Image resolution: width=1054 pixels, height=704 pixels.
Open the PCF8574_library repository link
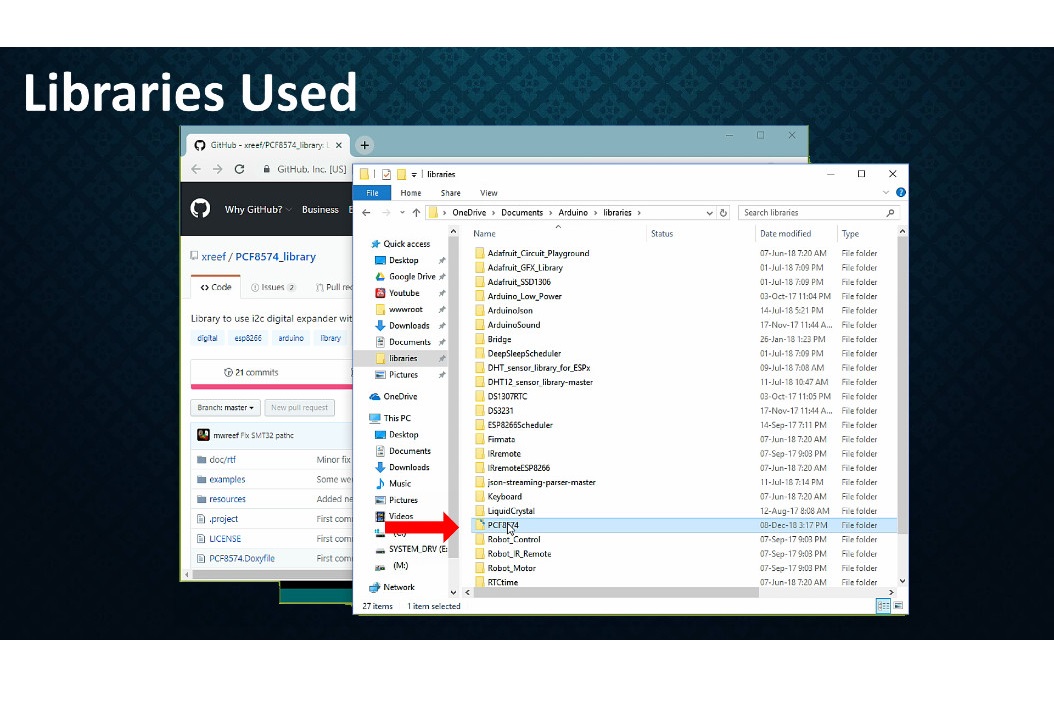point(276,257)
